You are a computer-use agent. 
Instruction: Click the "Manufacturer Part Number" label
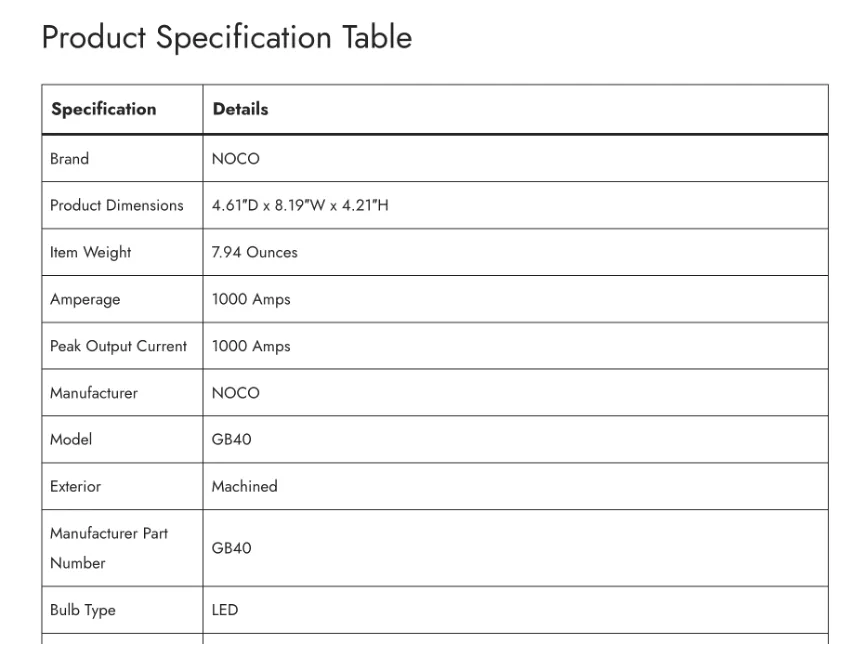[x=109, y=548]
